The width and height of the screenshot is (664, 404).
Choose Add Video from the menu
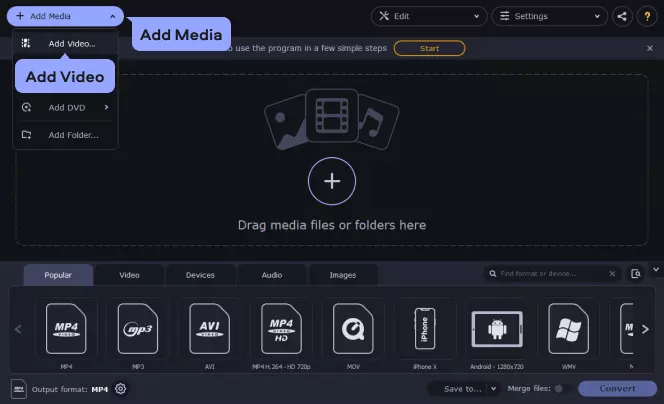coord(65,43)
